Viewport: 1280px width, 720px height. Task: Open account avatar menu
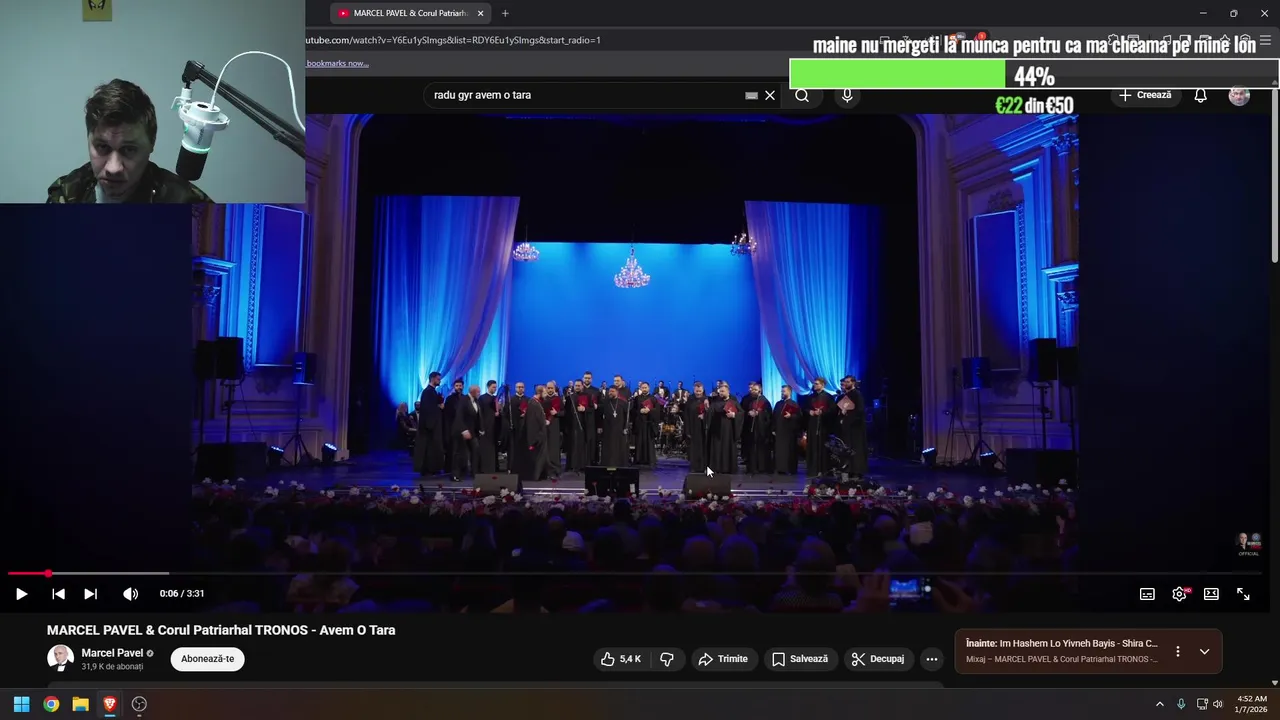pos(1239,96)
